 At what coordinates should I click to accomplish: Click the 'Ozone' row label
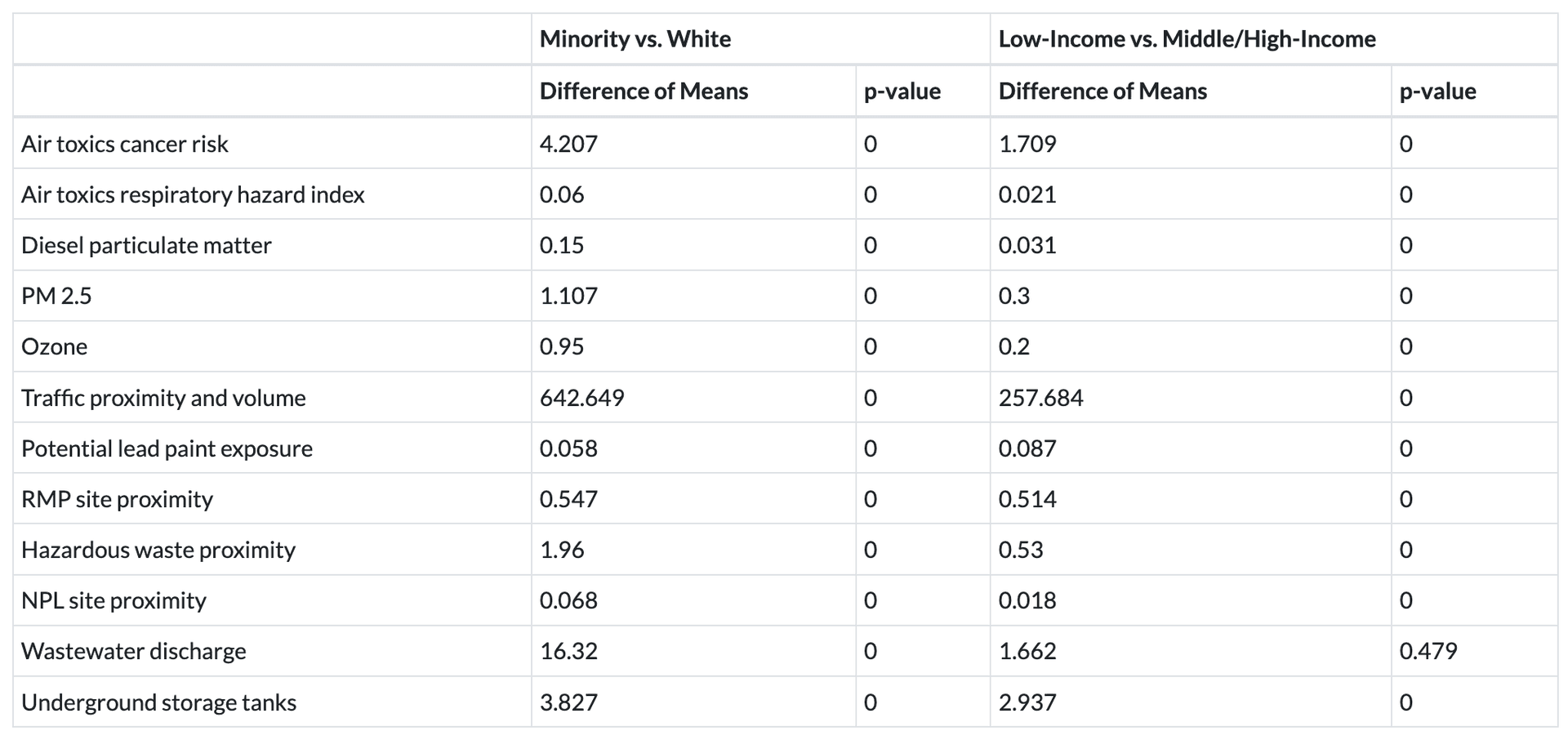click(x=54, y=346)
